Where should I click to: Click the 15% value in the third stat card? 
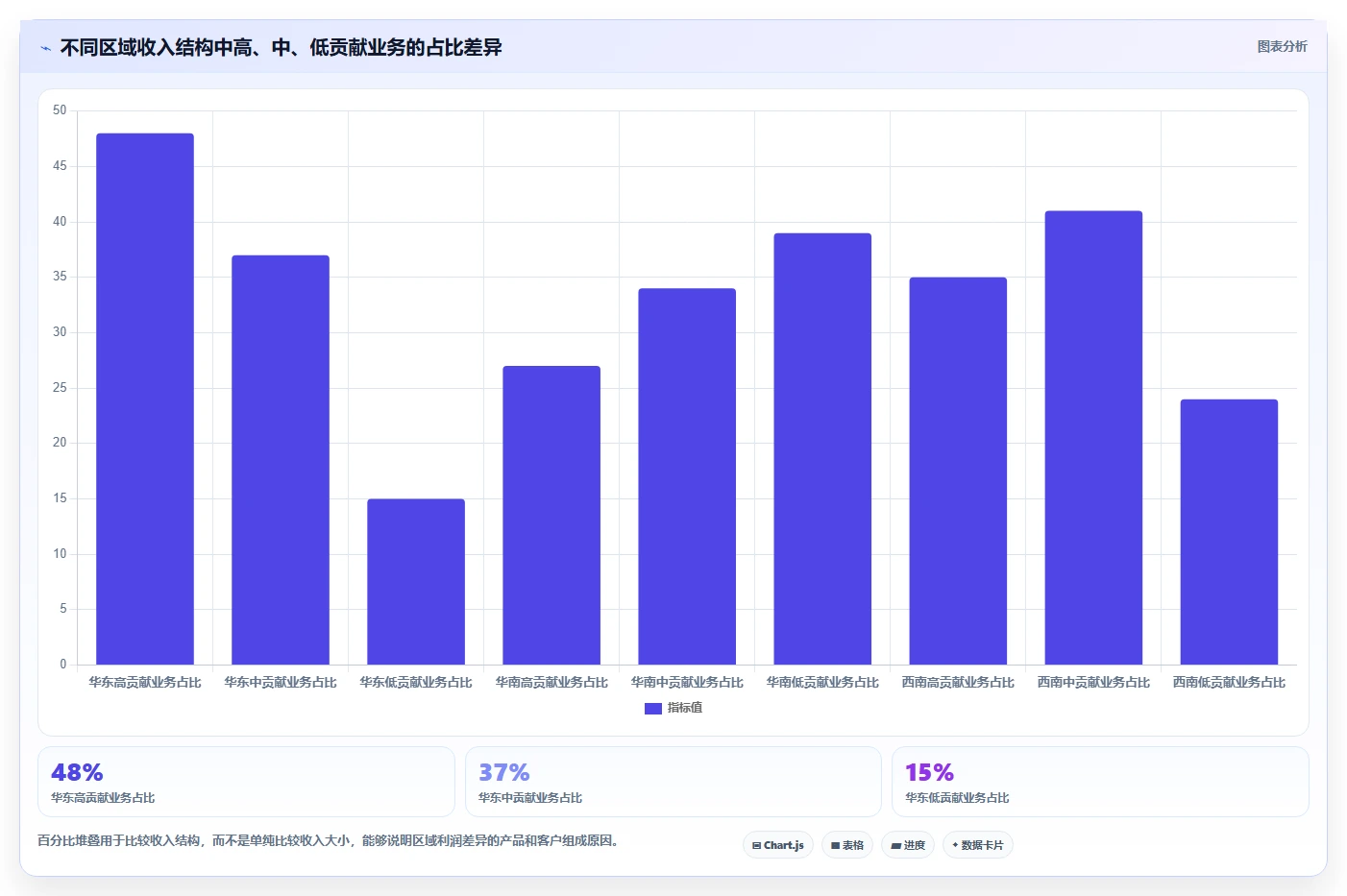pyautogui.click(x=929, y=773)
